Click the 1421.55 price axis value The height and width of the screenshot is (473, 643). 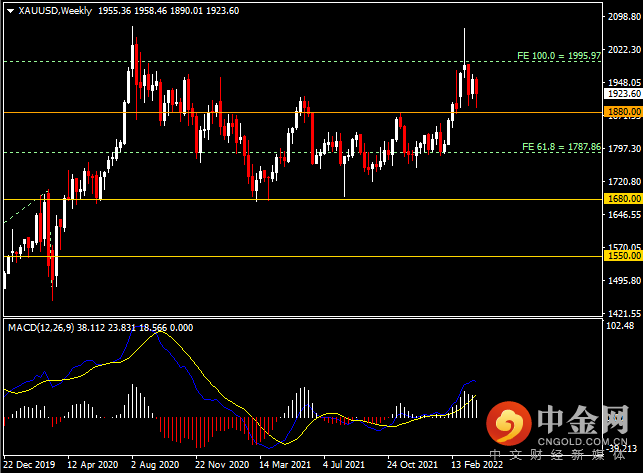tap(624, 313)
